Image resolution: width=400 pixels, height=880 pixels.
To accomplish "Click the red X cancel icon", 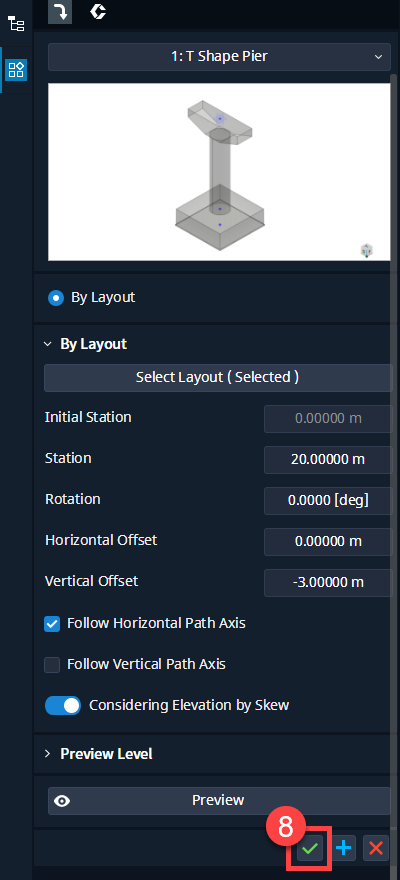I will pos(376,848).
